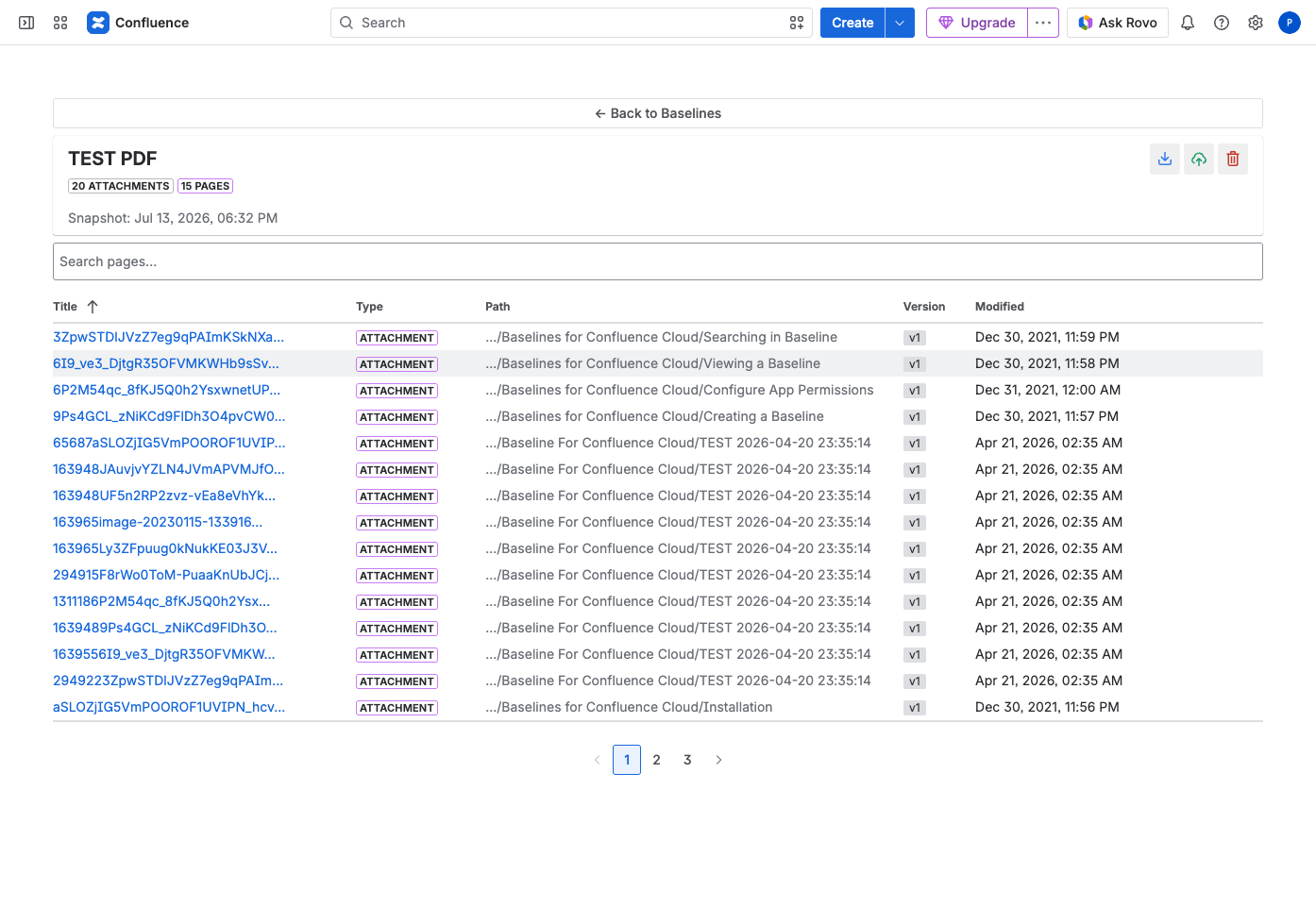Expand the Create dropdown arrow
The image size is (1316, 908).
point(900,23)
